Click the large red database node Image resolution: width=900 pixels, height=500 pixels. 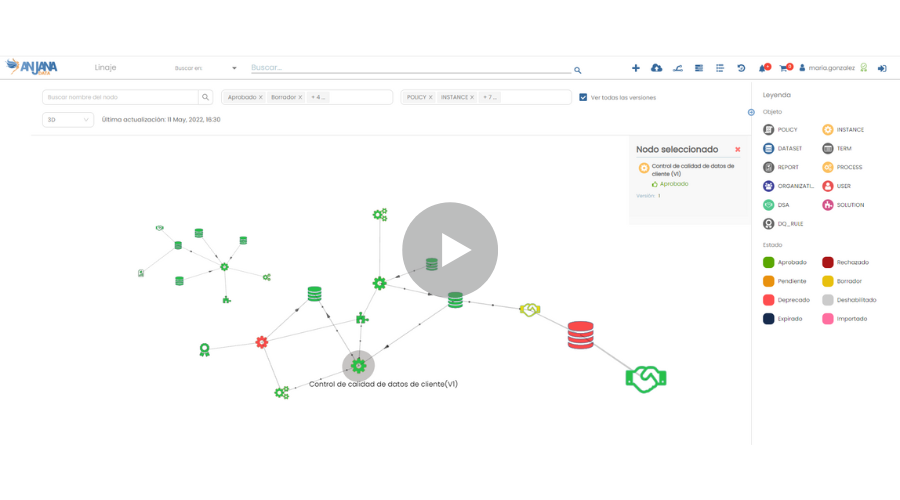pyautogui.click(x=581, y=335)
